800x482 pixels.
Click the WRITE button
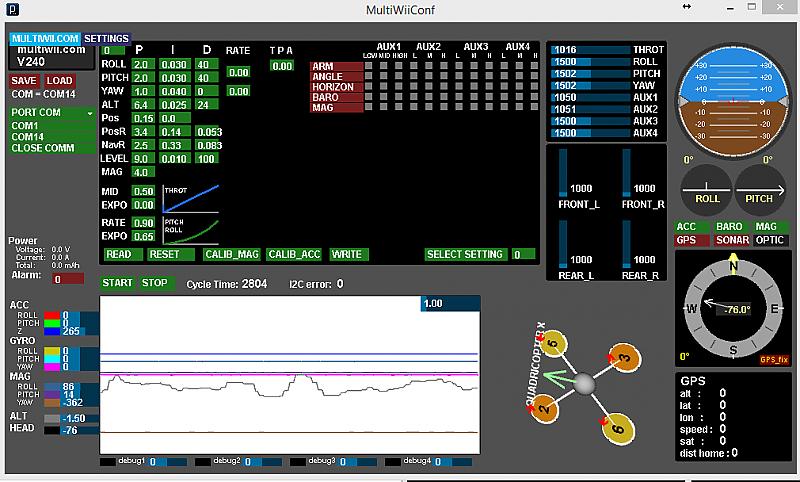click(x=349, y=254)
